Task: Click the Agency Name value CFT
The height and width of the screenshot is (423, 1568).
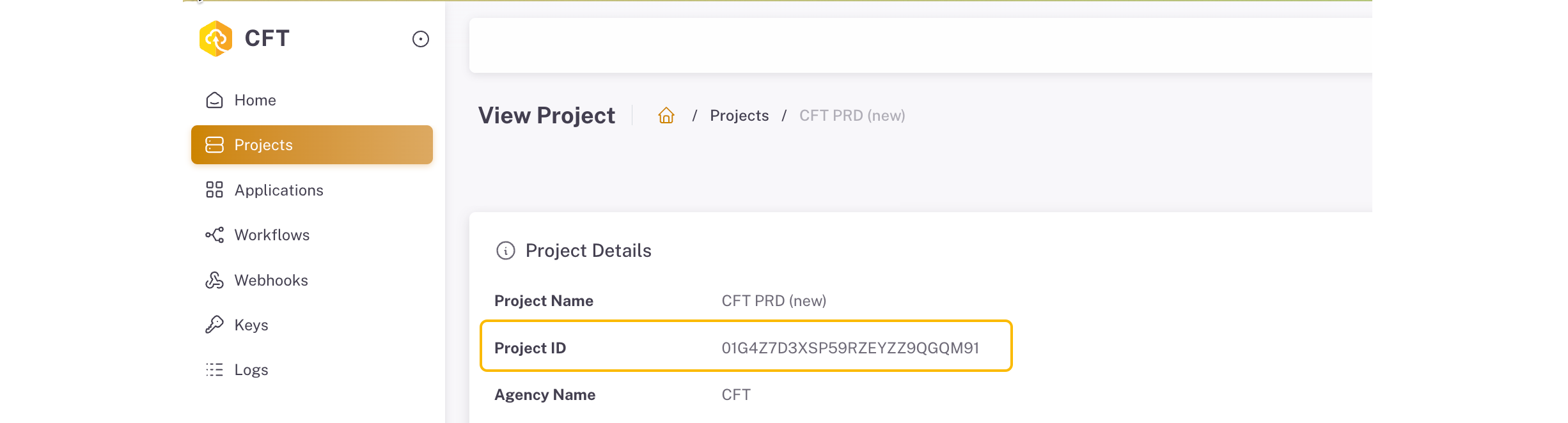Action: tap(736, 394)
